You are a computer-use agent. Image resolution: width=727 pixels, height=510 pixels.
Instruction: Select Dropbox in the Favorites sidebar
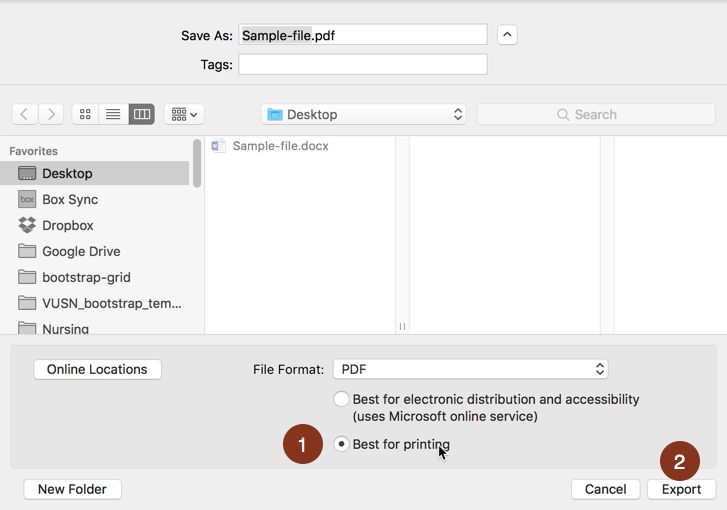[67, 225]
